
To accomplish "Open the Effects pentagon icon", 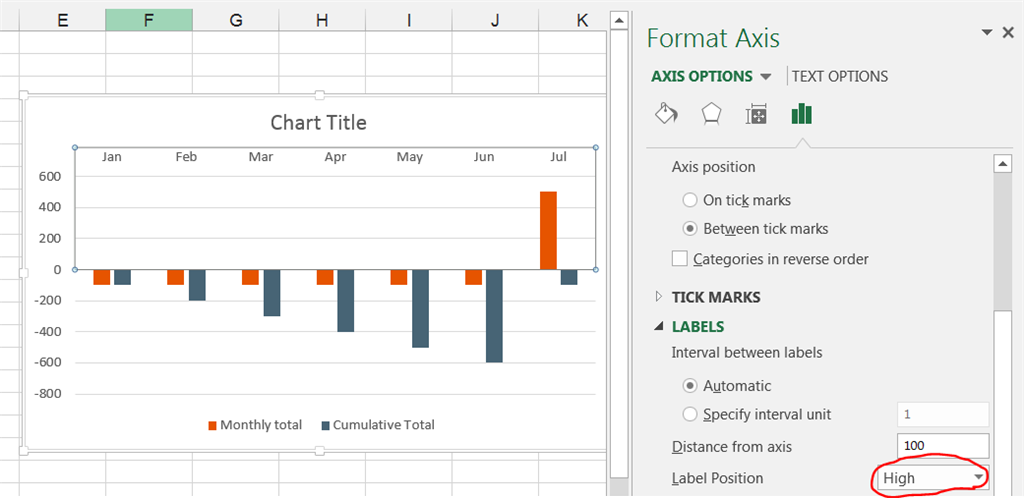I will point(711,113).
